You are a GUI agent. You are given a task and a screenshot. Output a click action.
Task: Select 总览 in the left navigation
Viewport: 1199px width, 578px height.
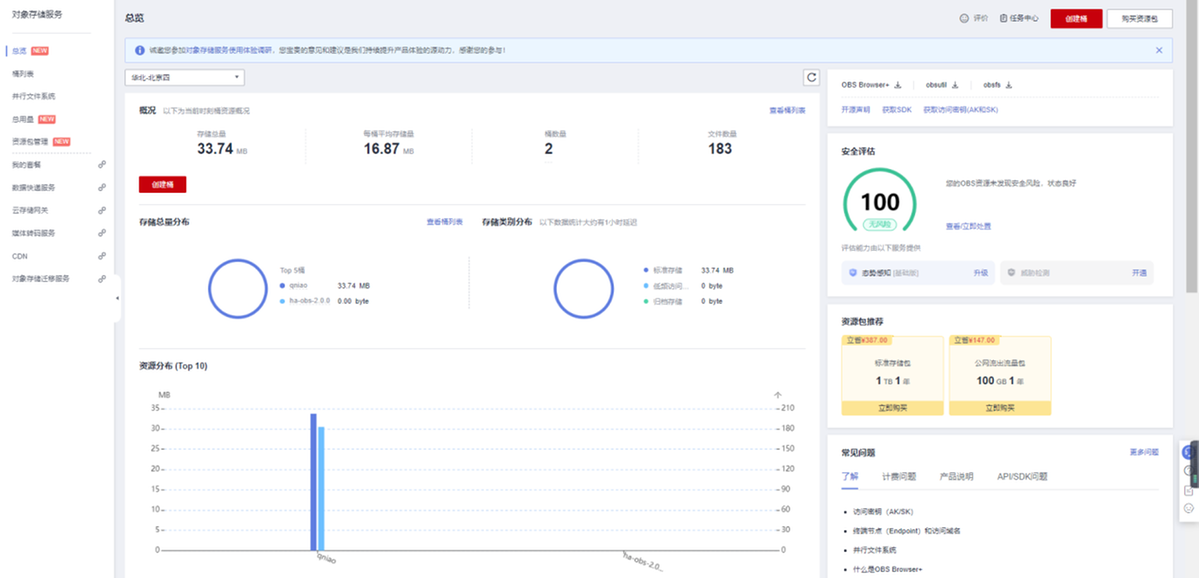pyautogui.click(x=20, y=51)
